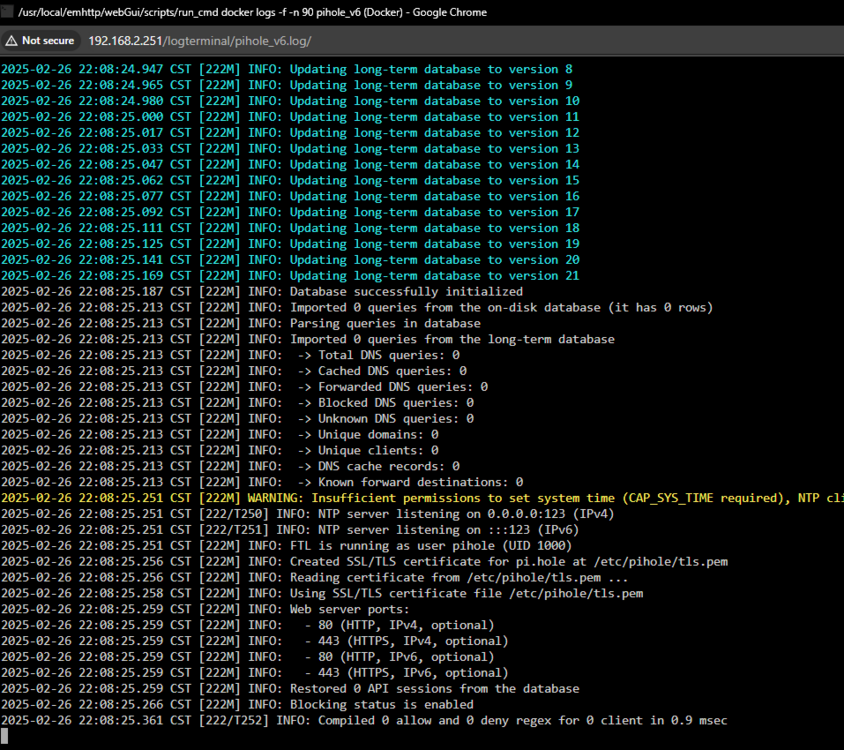Click 'Using SSL/TLS certificate file' line

(322, 593)
